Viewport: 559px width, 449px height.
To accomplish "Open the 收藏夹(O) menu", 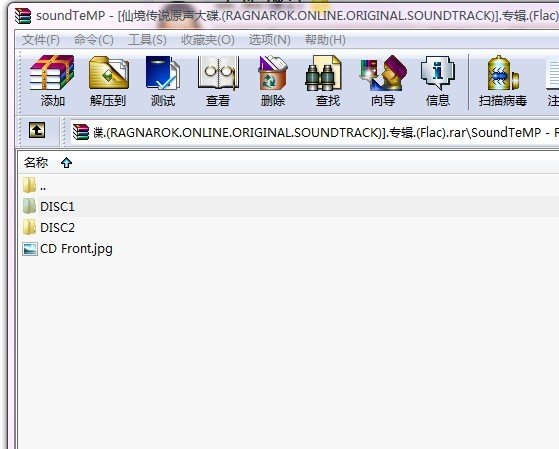I will [207, 40].
